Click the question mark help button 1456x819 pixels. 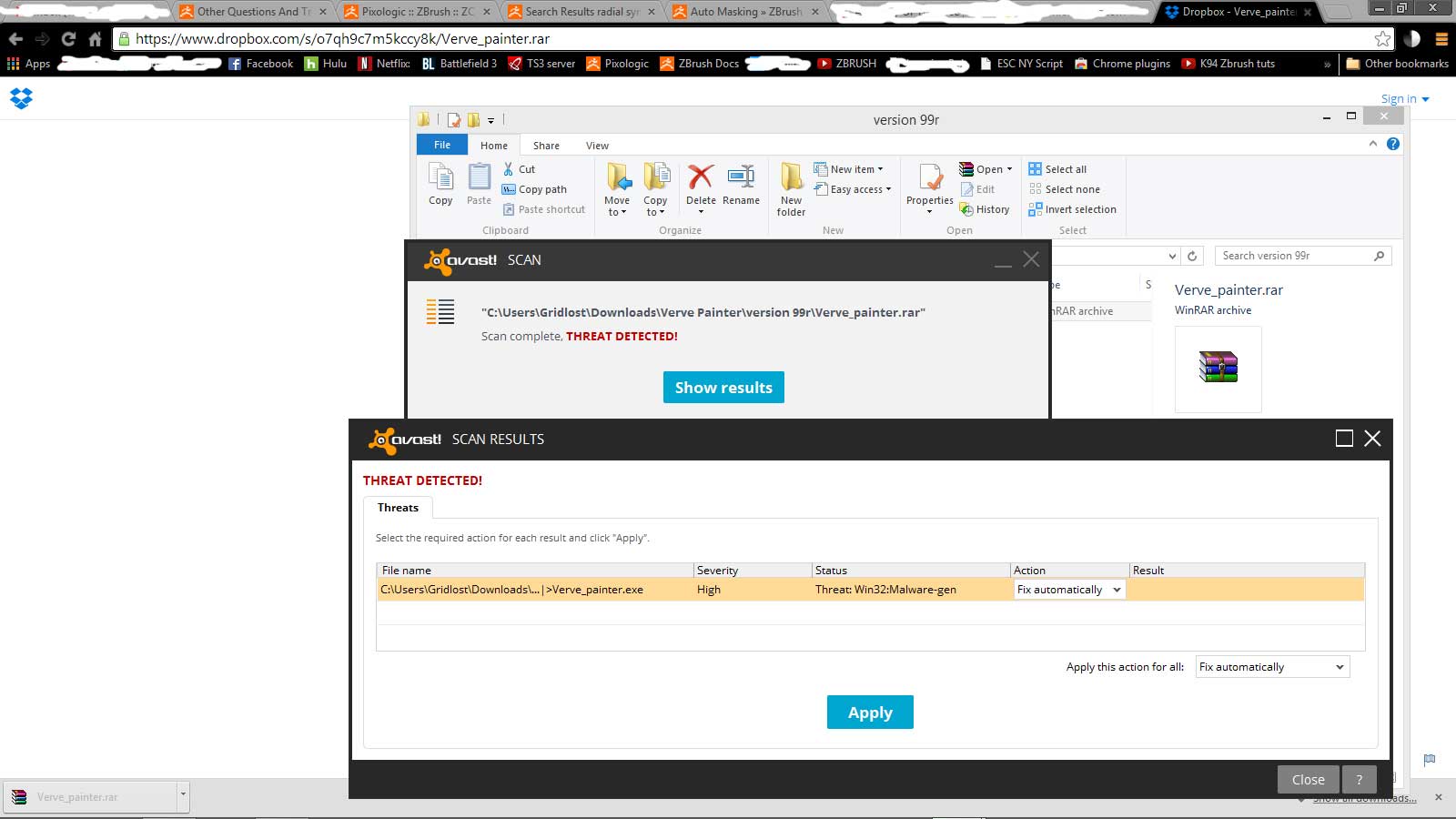coord(1360,780)
